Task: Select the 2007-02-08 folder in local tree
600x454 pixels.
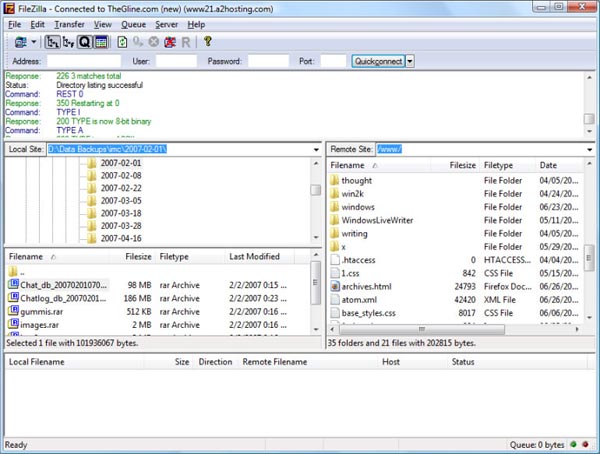Action: 121,176
